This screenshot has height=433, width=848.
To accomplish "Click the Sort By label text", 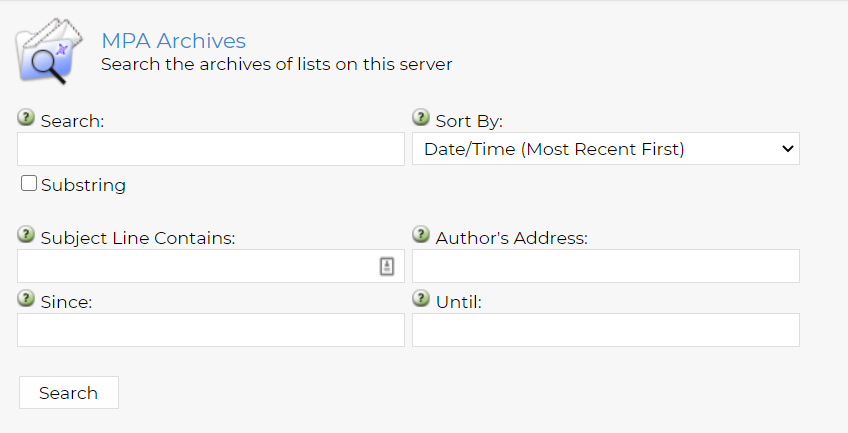I will tap(469, 121).
